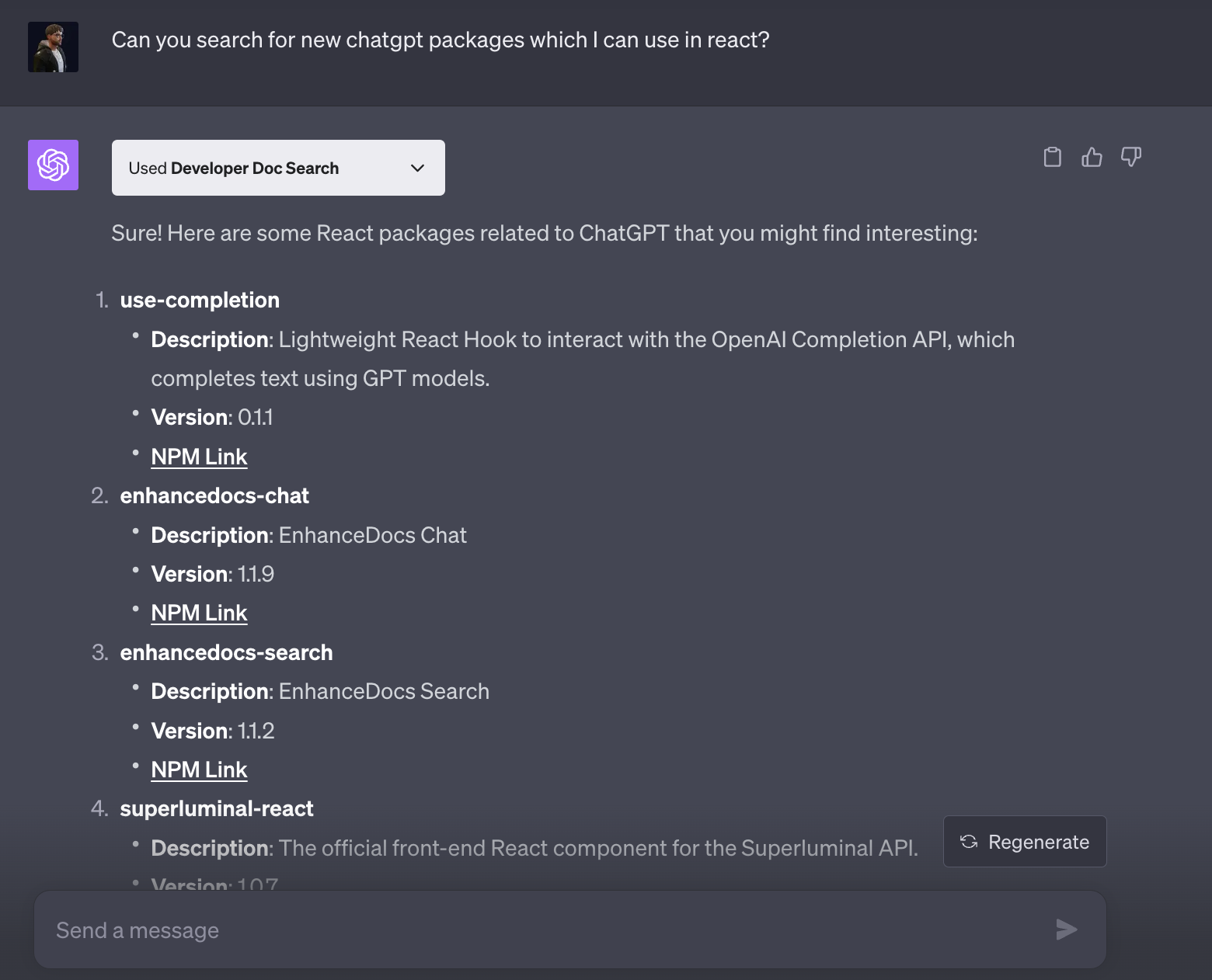Click the Version 0.1.1 text
Screen dimensions: 1212x980
tap(212, 417)
